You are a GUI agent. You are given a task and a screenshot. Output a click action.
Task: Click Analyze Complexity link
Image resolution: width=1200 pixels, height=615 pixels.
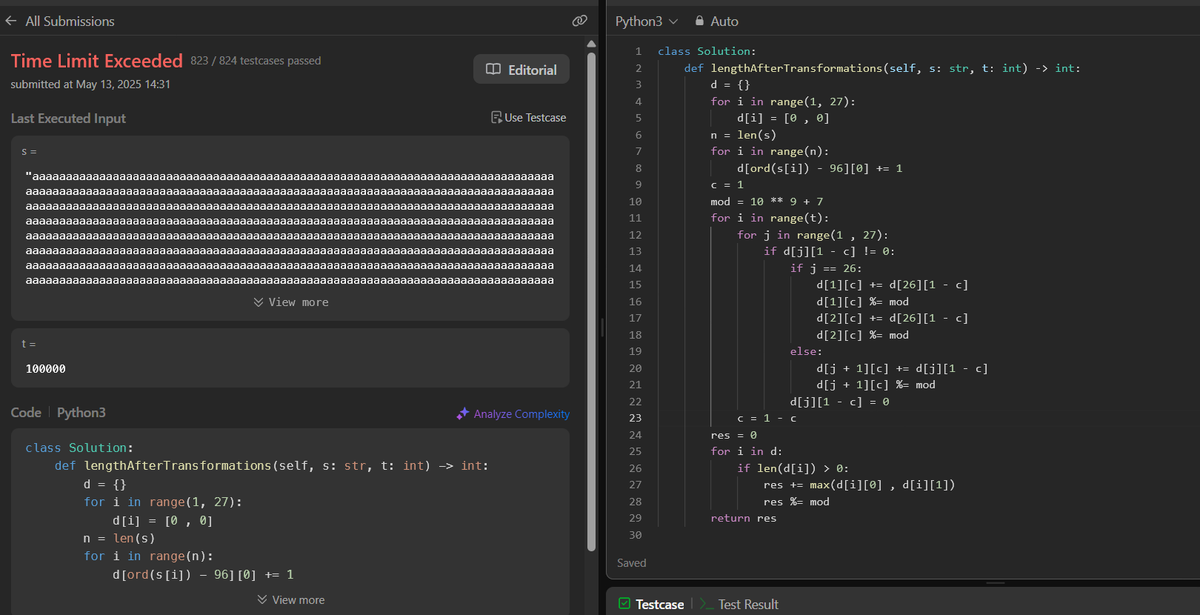[513, 414]
